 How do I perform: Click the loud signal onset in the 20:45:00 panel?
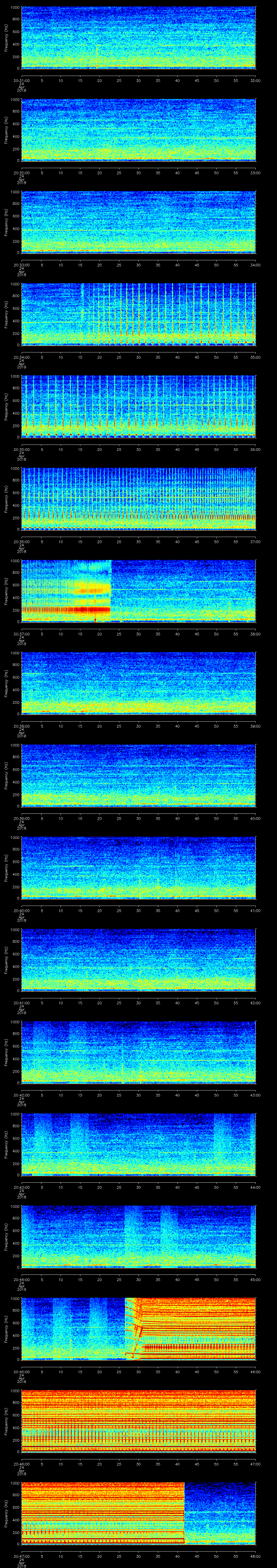[126, 1329]
